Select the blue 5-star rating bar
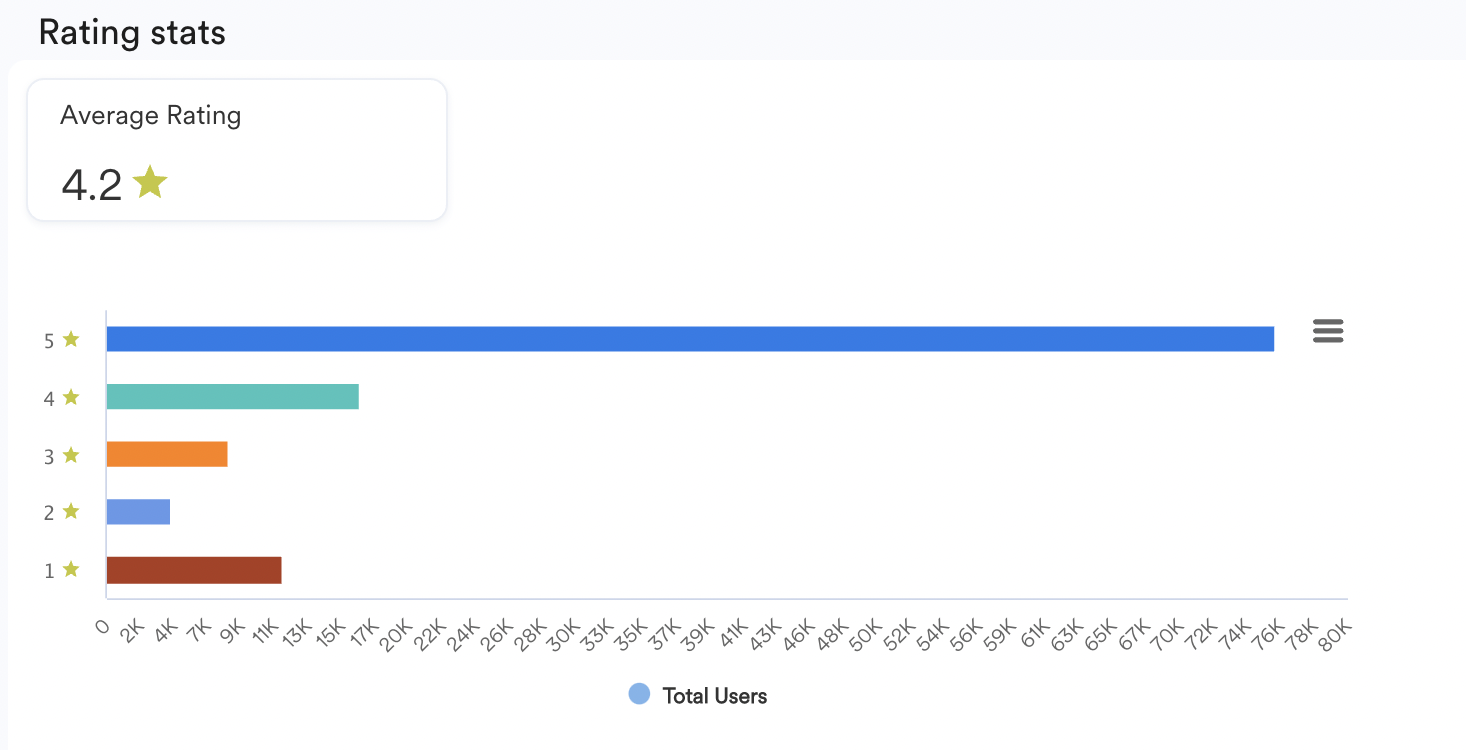 pos(690,339)
